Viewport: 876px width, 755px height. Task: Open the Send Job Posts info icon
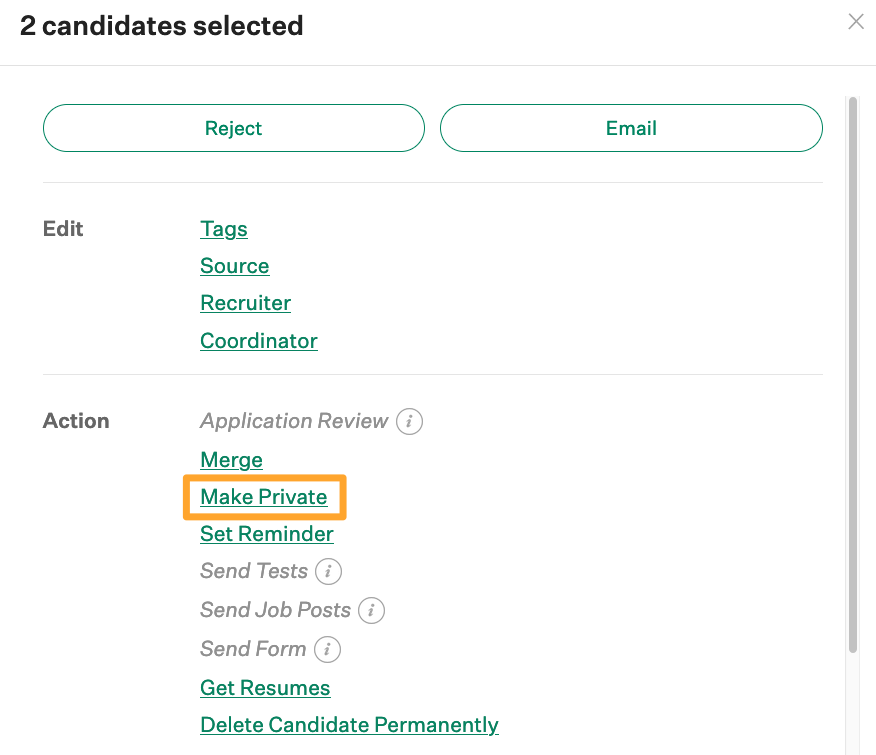pos(371,610)
